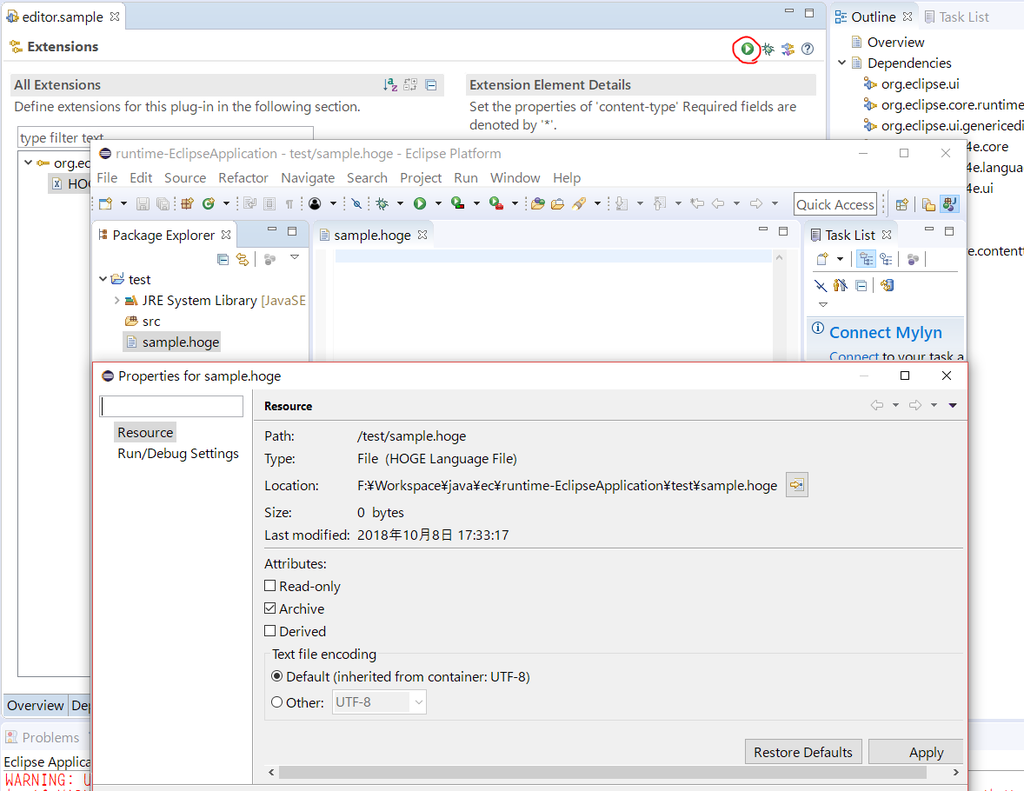Viewport: 1024px width, 791px height.
Task: Open the Problems view tab
Action: click(x=43, y=737)
